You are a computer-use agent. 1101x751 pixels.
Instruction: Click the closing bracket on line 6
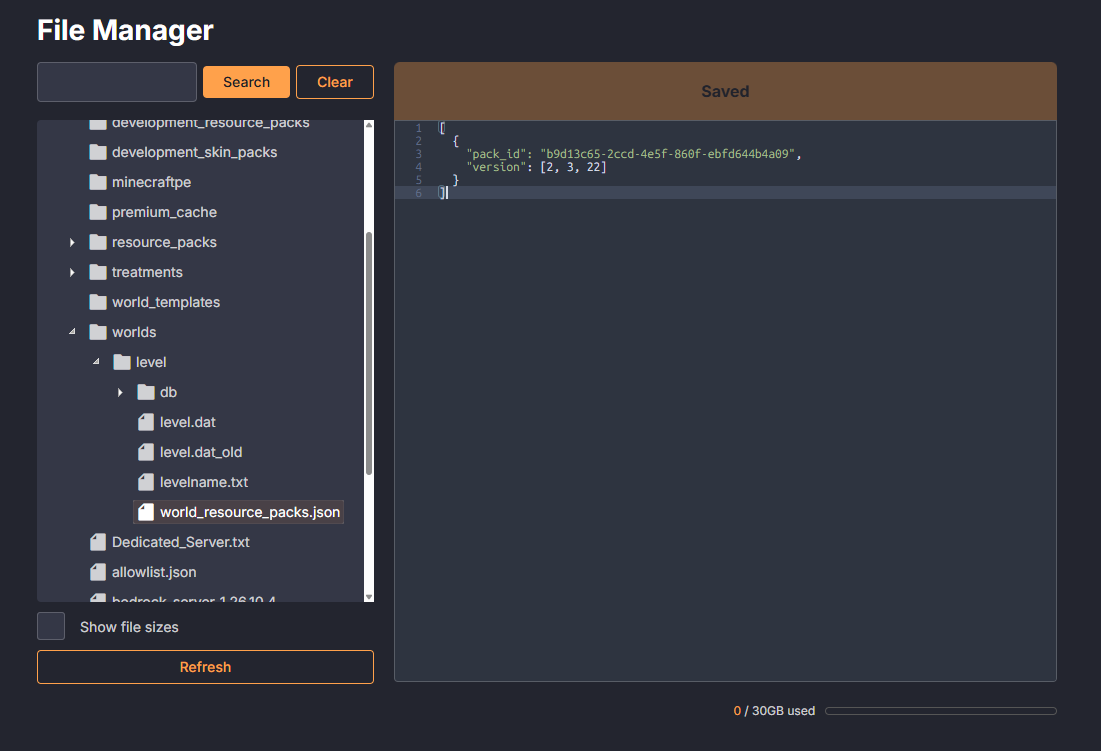tap(442, 192)
